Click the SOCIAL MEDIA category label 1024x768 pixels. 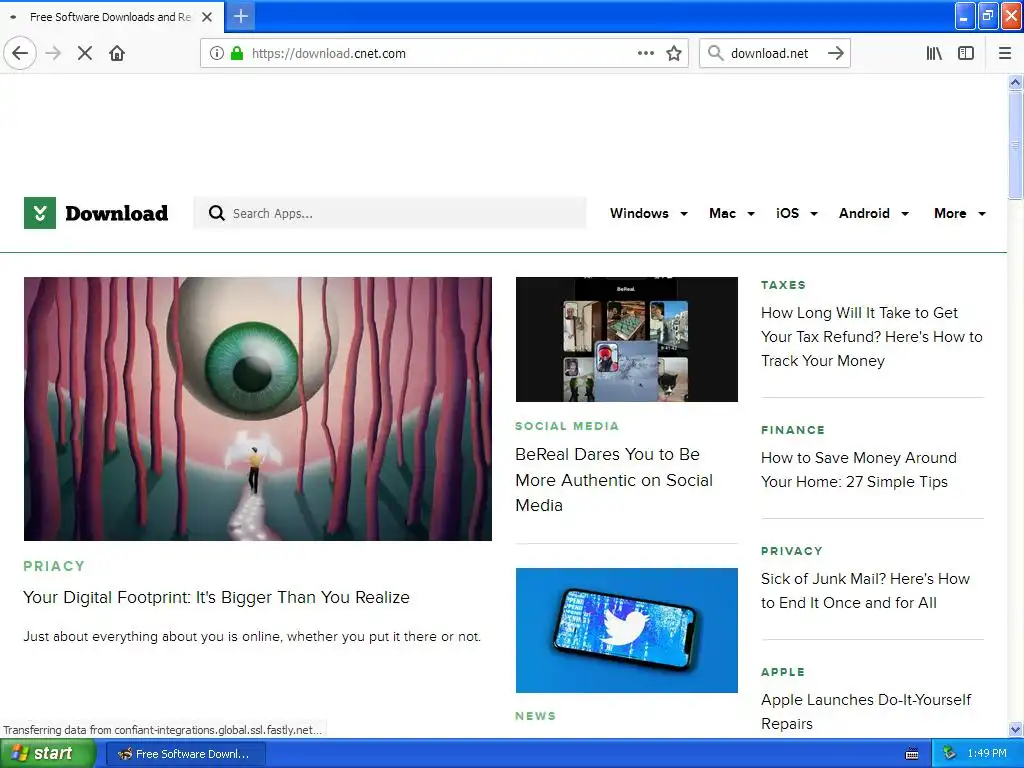(567, 426)
